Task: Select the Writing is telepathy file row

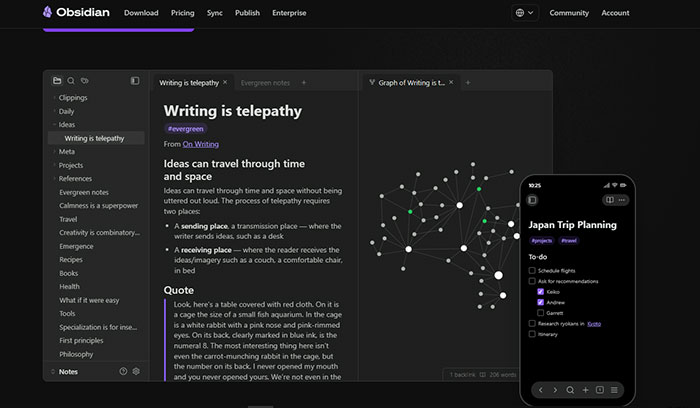Action: coord(96,138)
